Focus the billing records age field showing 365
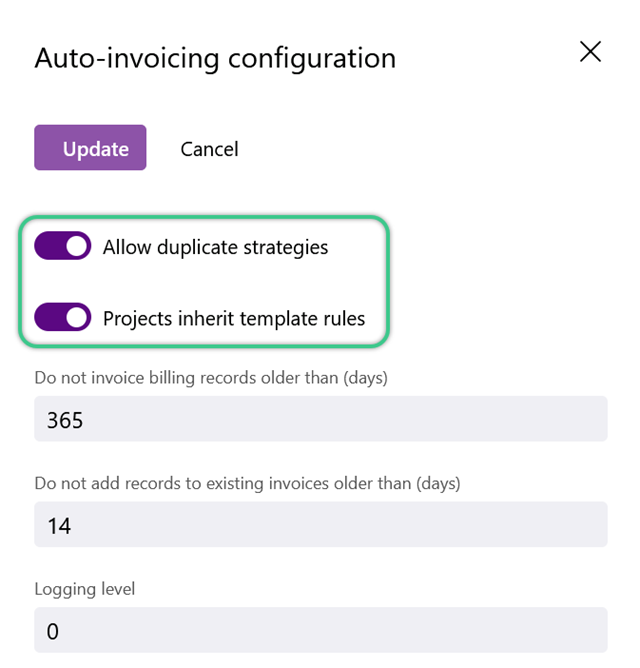 321,419
